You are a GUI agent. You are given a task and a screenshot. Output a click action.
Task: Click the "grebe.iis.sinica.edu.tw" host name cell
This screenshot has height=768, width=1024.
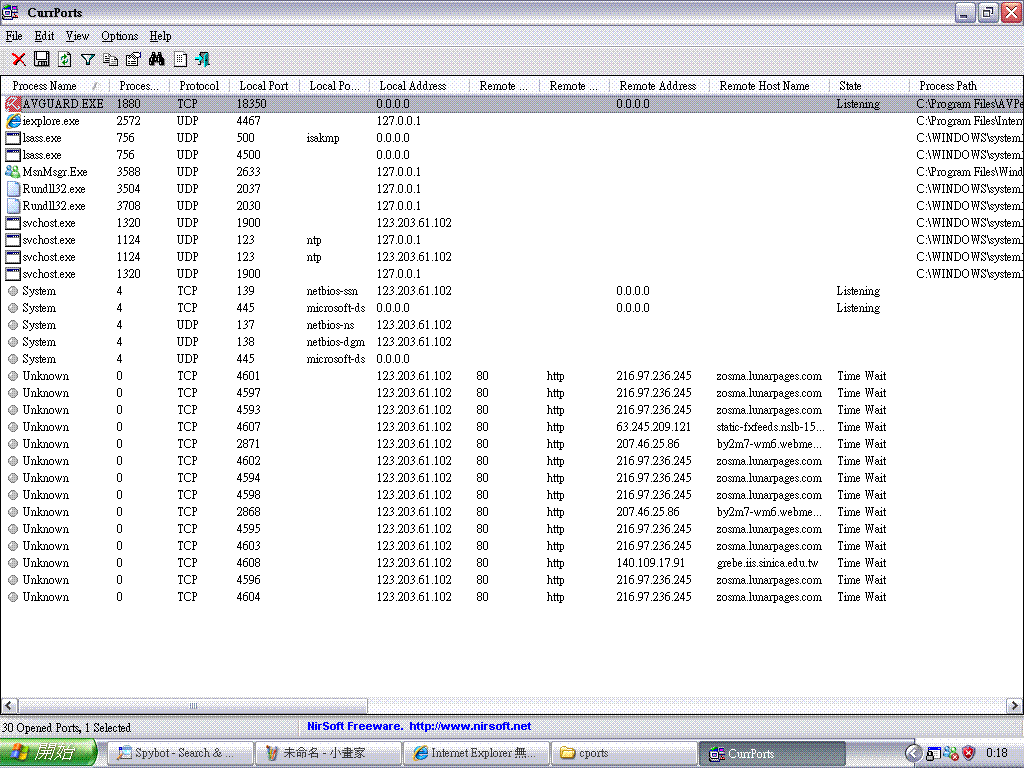point(767,562)
